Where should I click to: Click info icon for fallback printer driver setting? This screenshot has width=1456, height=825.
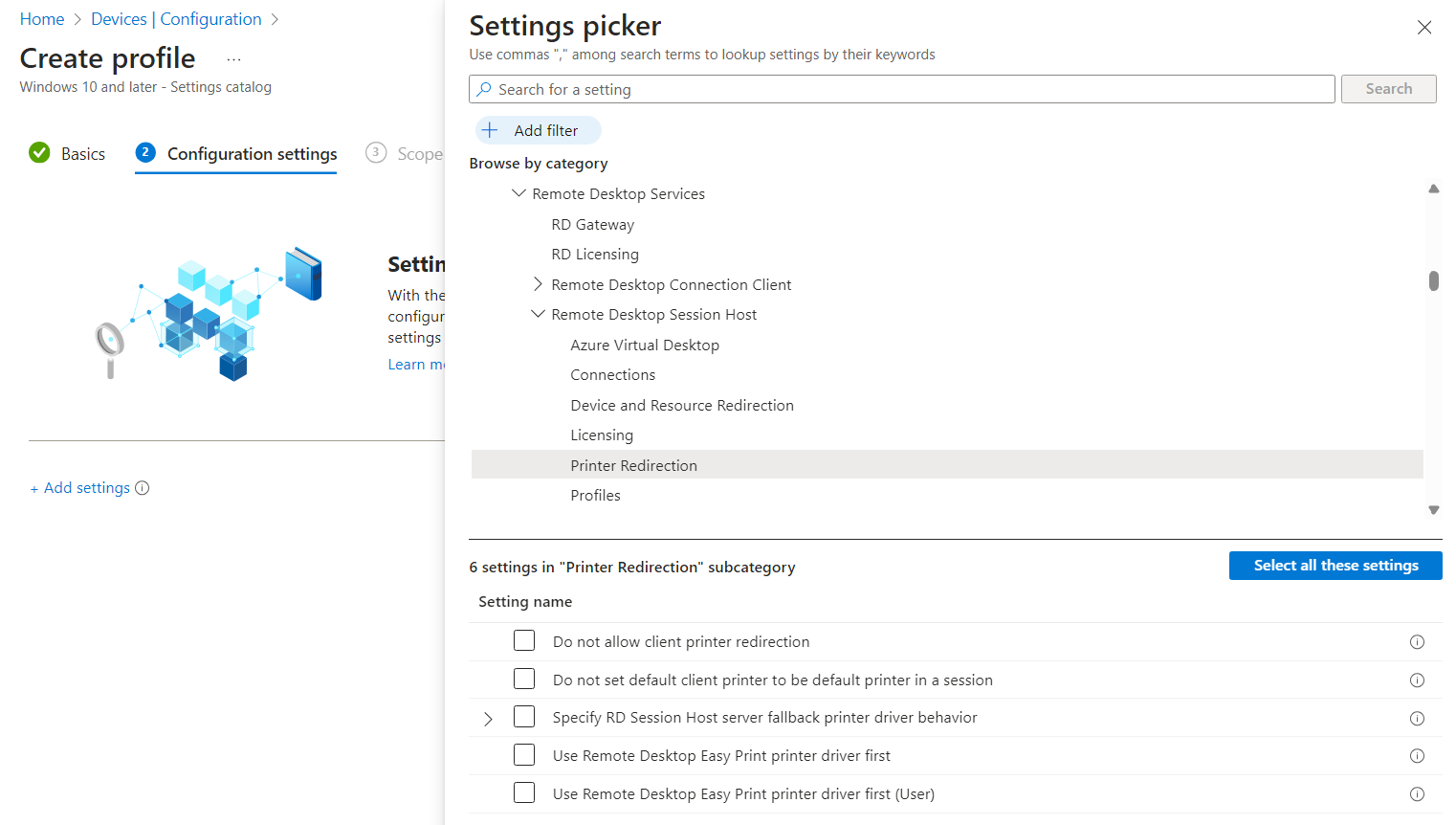click(1417, 719)
